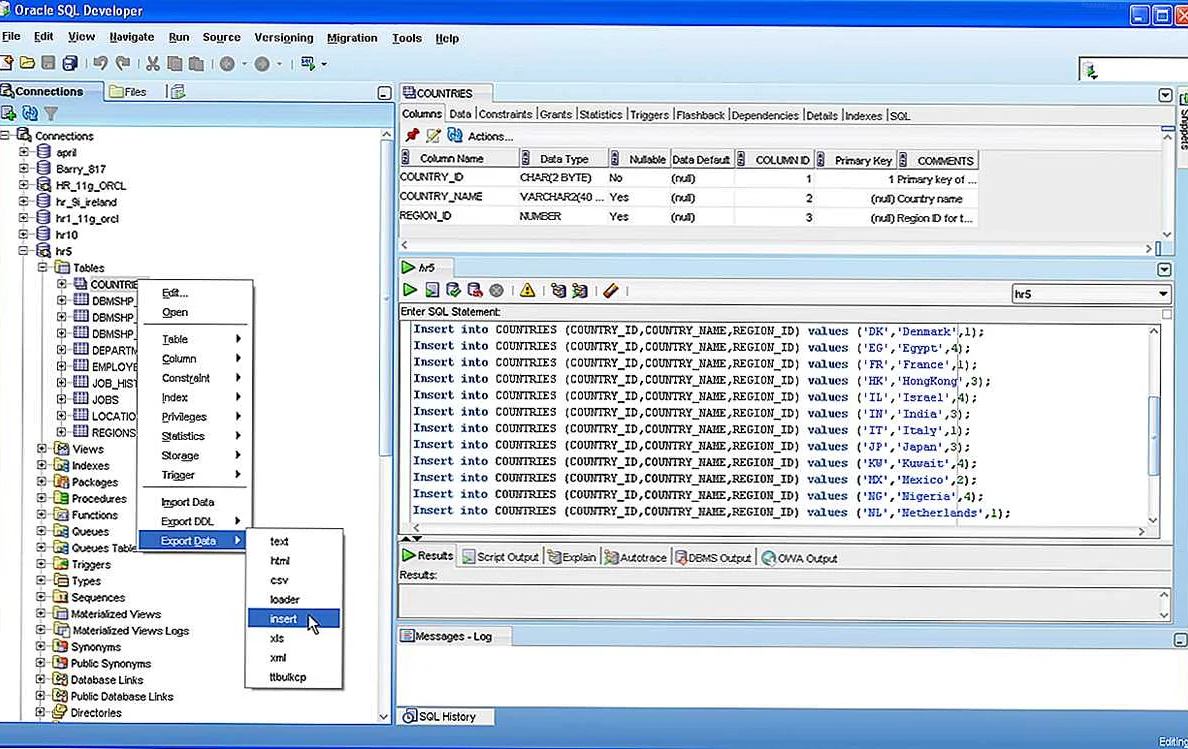Click the New Connection green plus icon
The width and height of the screenshot is (1188, 749).
(9, 114)
